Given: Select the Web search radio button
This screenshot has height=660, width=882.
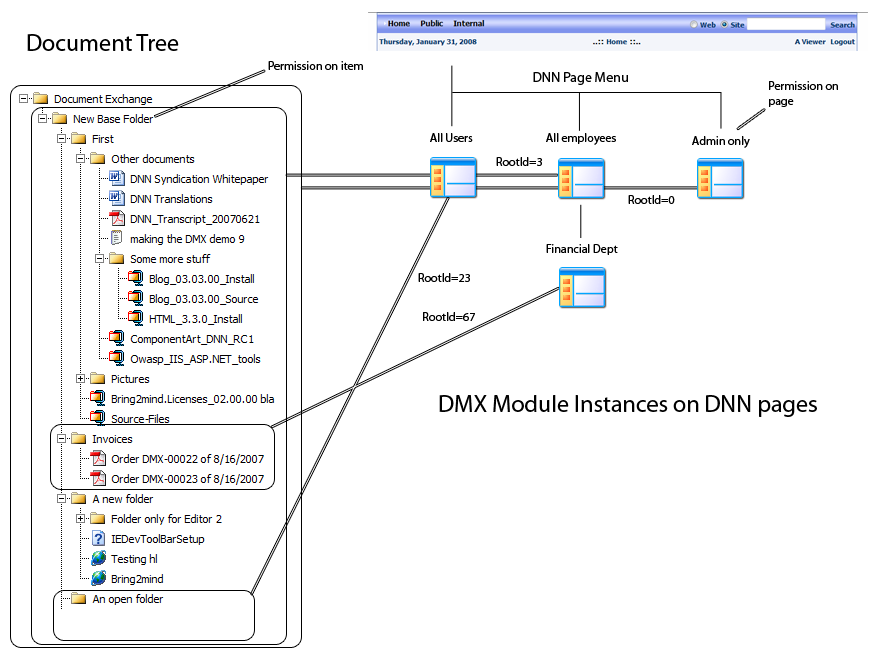Looking at the screenshot, I should coord(695,25).
